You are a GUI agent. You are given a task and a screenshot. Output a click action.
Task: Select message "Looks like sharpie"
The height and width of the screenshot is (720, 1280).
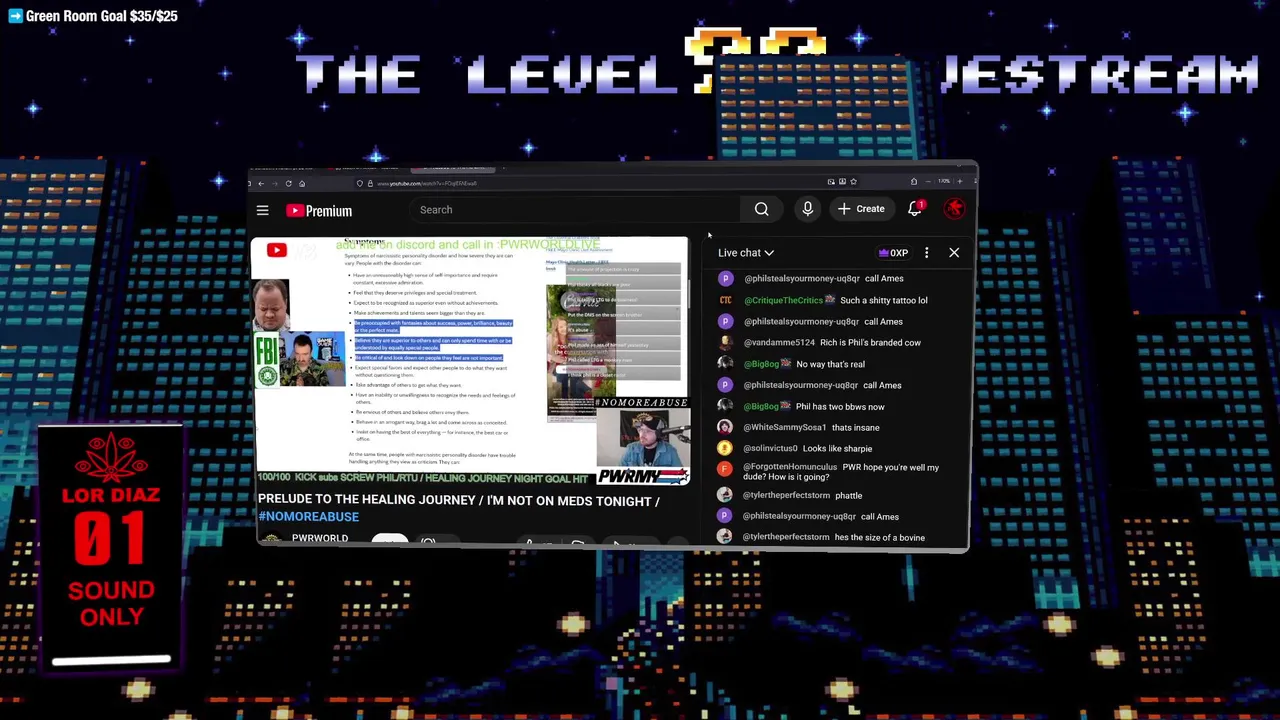837,449
